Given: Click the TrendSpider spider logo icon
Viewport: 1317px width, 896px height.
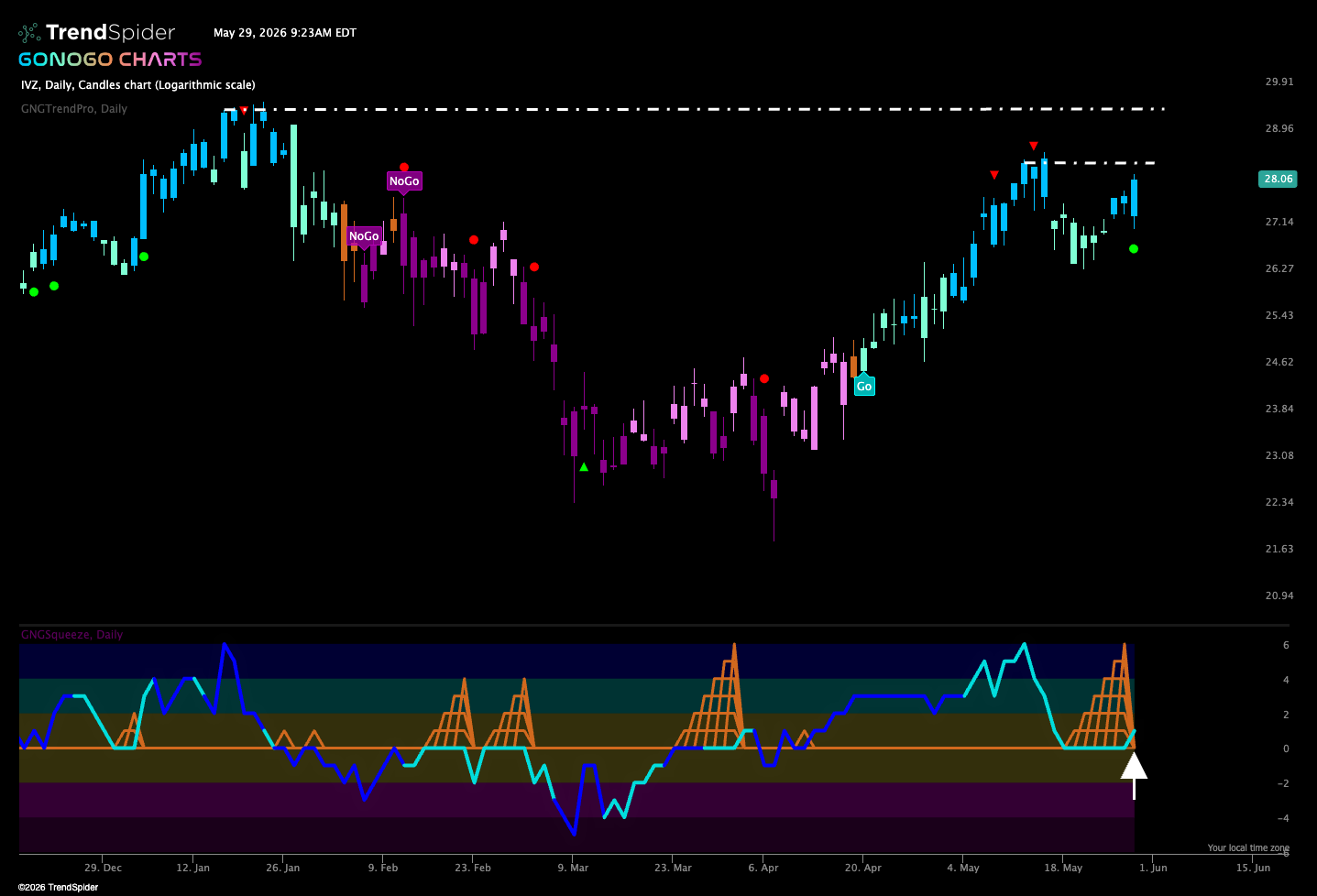Looking at the screenshot, I should pos(29,33).
